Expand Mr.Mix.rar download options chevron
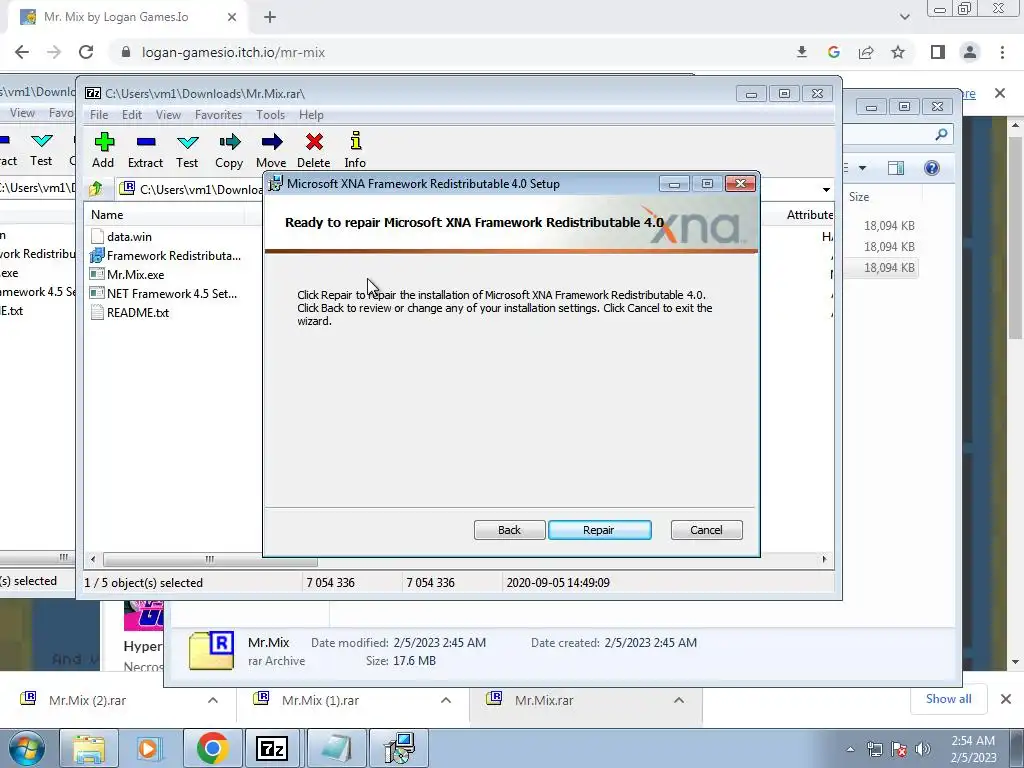Viewport: 1024px width, 768px height. click(679, 700)
